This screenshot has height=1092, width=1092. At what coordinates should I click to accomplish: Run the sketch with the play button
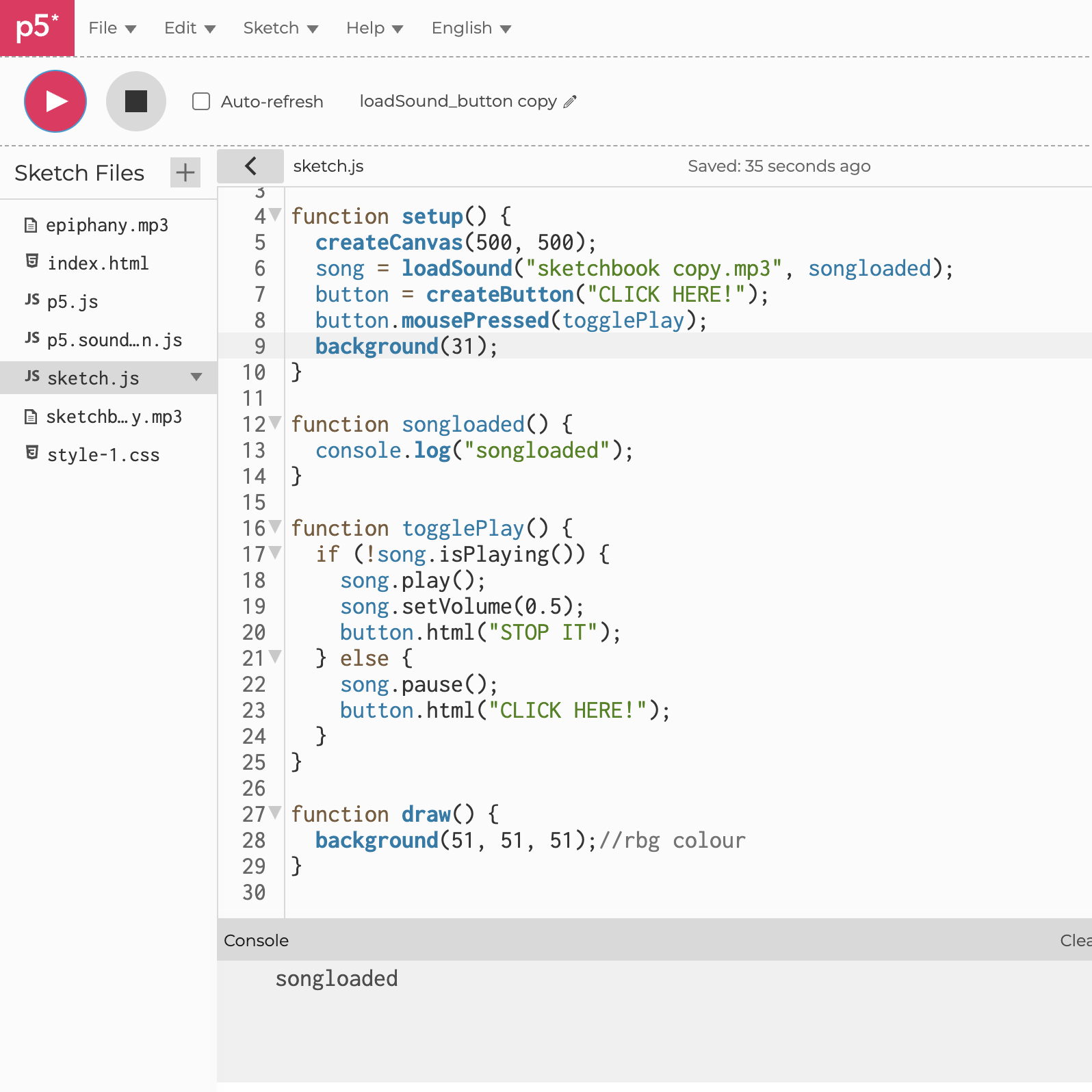point(55,101)
